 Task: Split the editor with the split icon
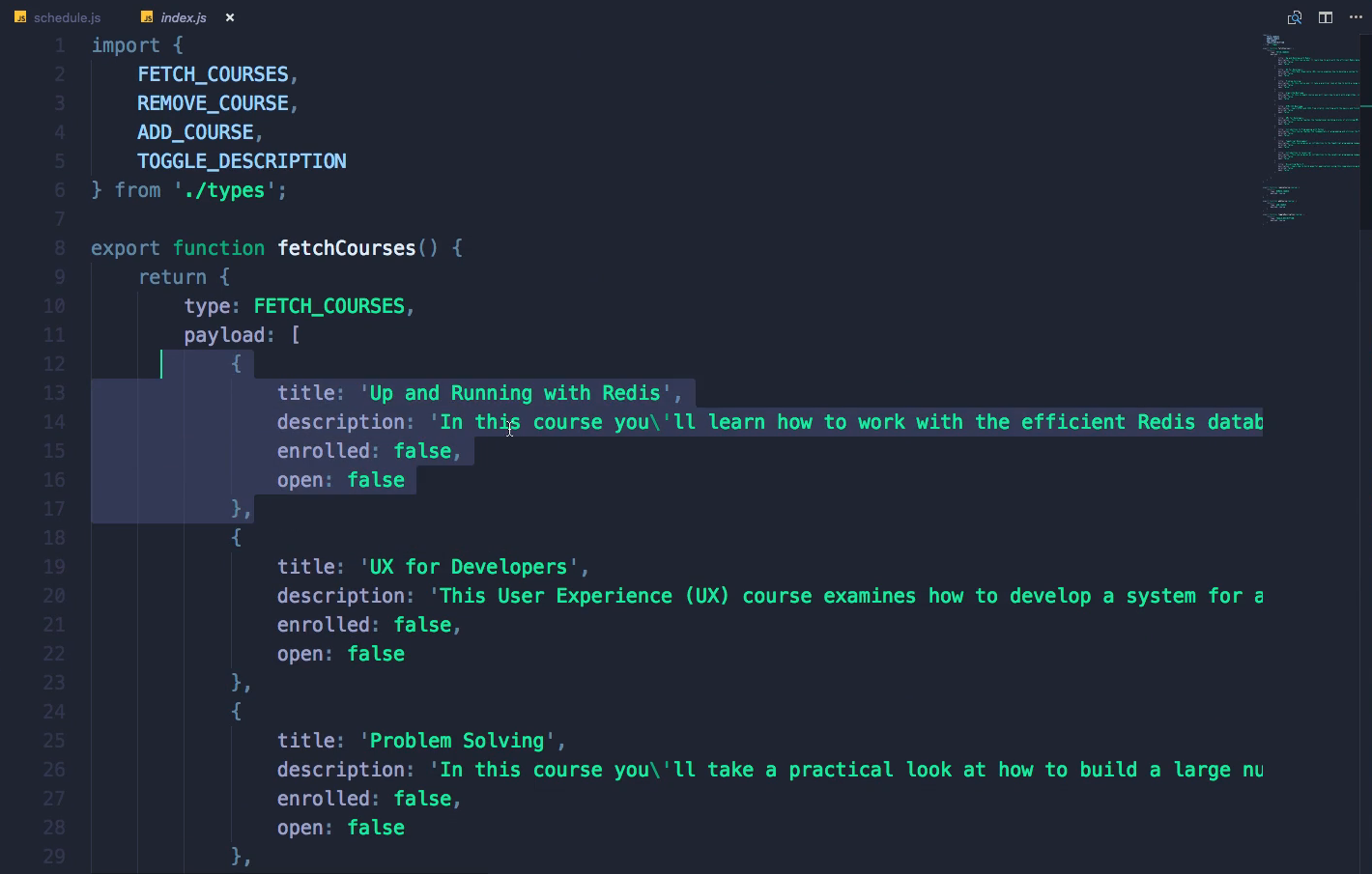pos(1326,17)
